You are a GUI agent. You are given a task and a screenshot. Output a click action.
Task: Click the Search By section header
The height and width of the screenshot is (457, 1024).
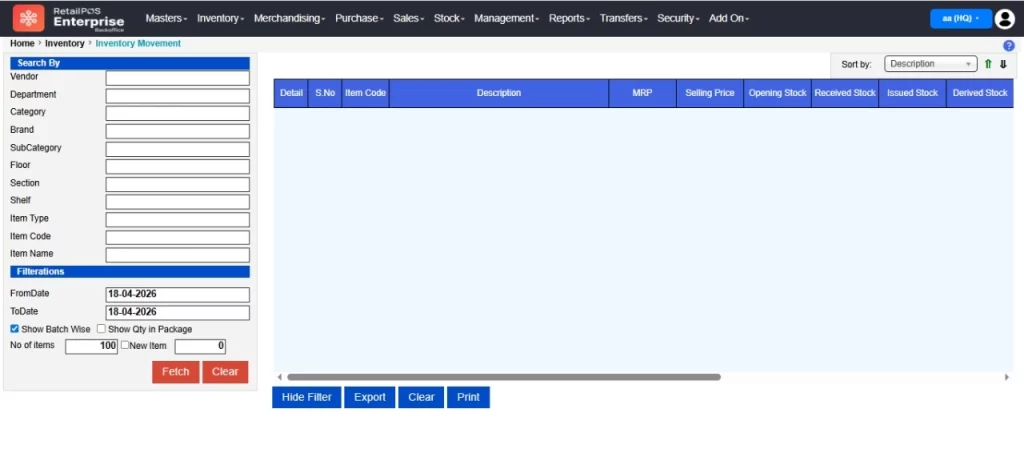click(x=130, y=63)
